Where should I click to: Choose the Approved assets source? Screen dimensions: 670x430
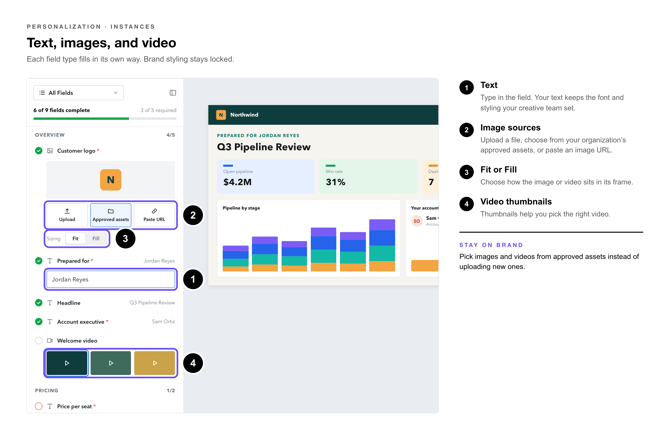pyautogui.click(x=111, y=215)
